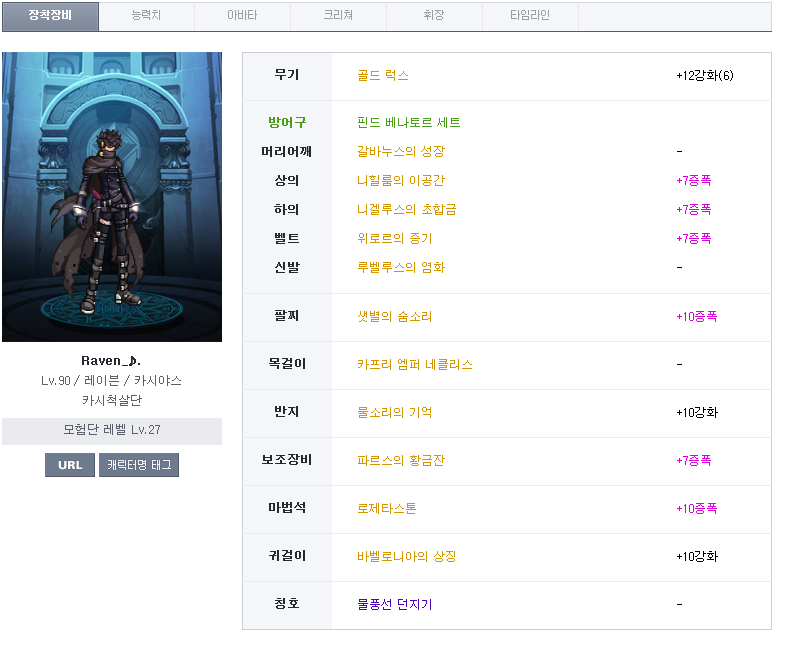Select the 장착장비 tab
791x659 pixels.
click(50, 16)
